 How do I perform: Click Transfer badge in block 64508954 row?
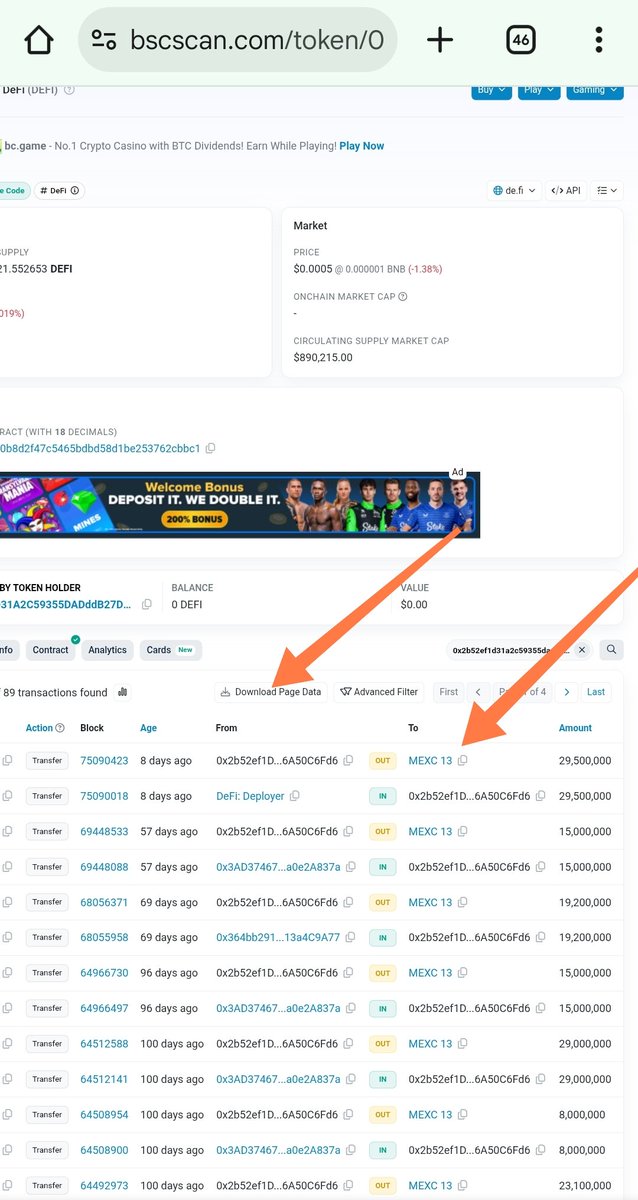click(x=47, y=1114)
